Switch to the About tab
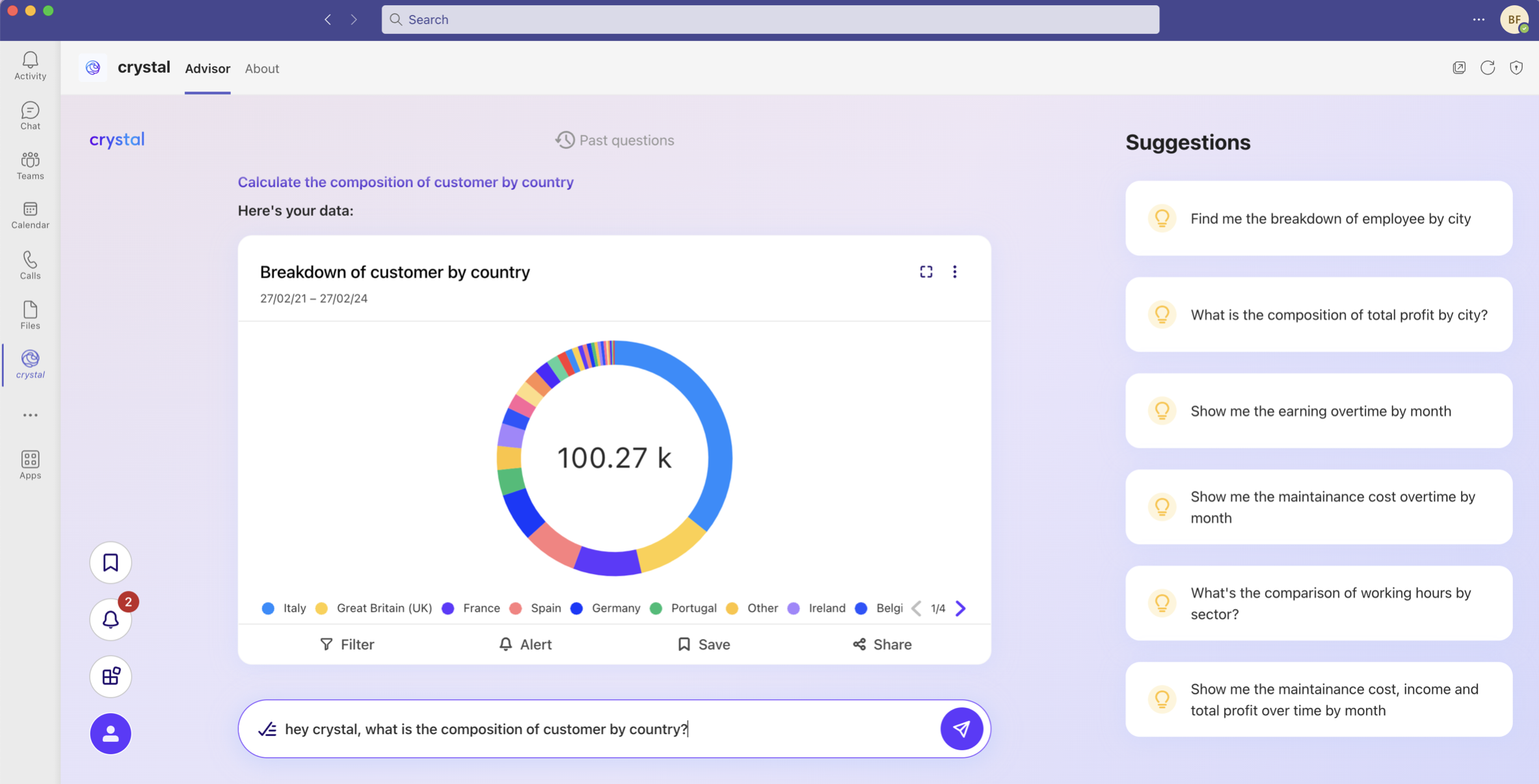 pyautogui.click(x=261, y=68)
